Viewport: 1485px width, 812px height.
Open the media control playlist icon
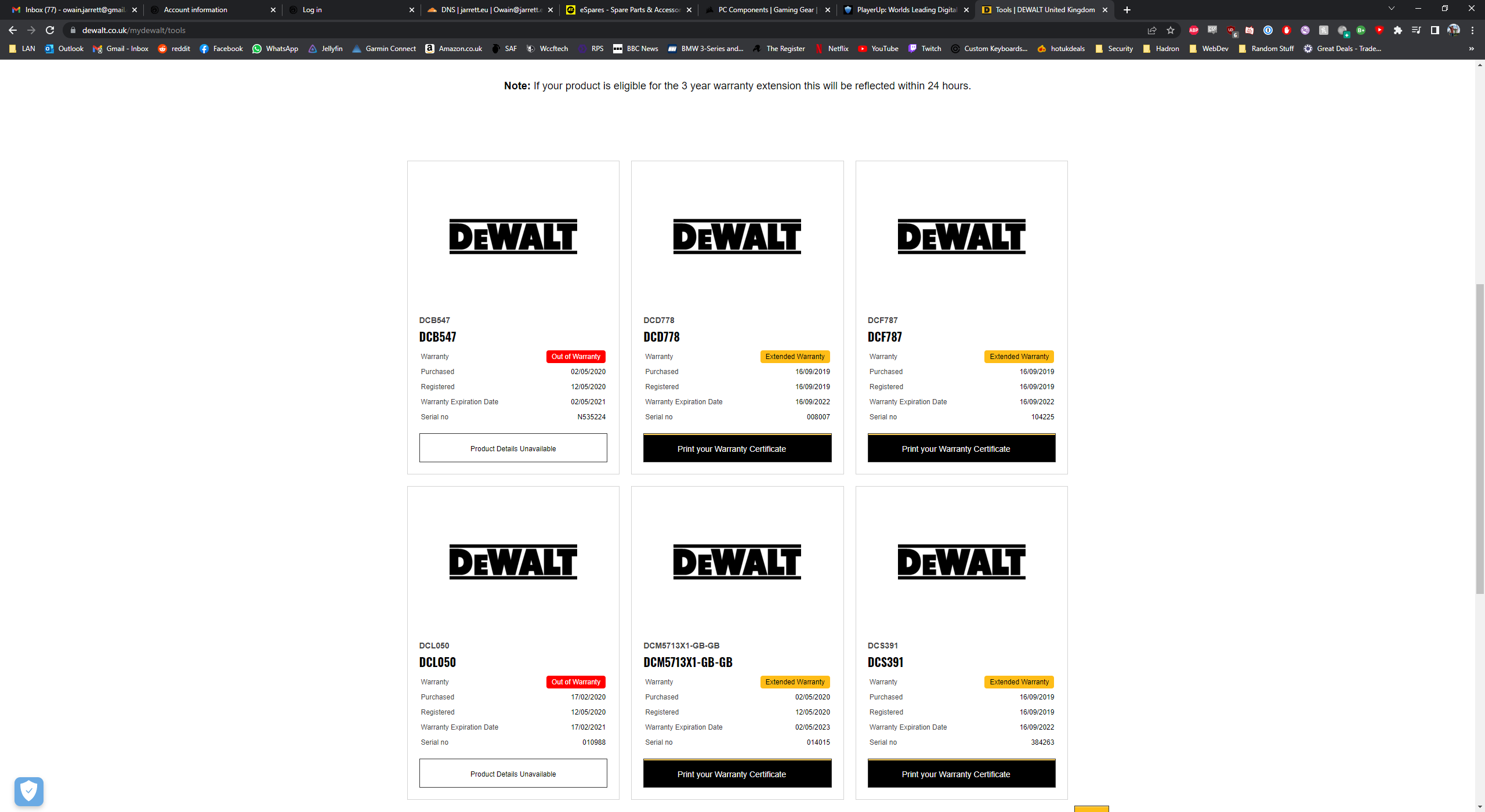(x=1417, y=30)
